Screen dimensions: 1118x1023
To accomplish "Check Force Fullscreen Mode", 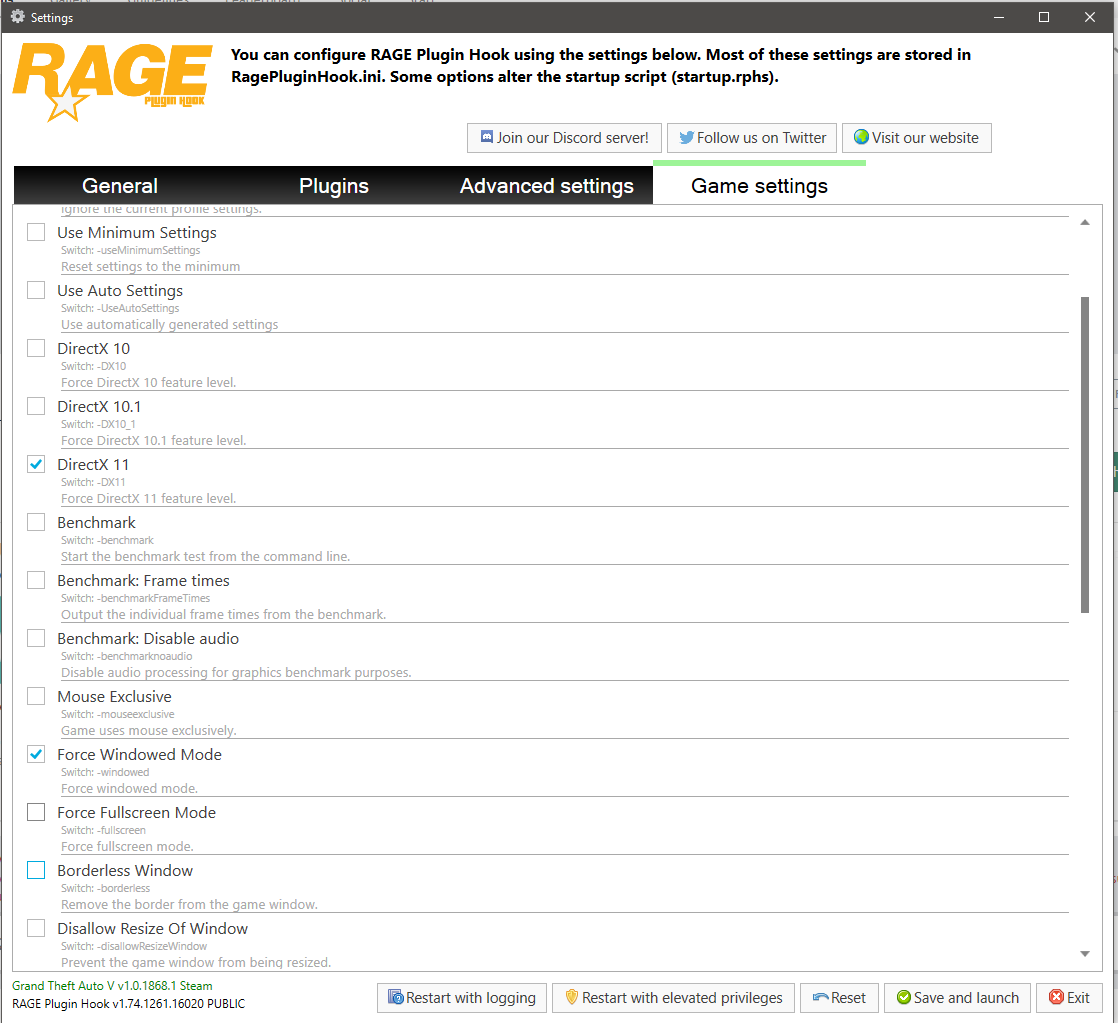I will (36, 812).
